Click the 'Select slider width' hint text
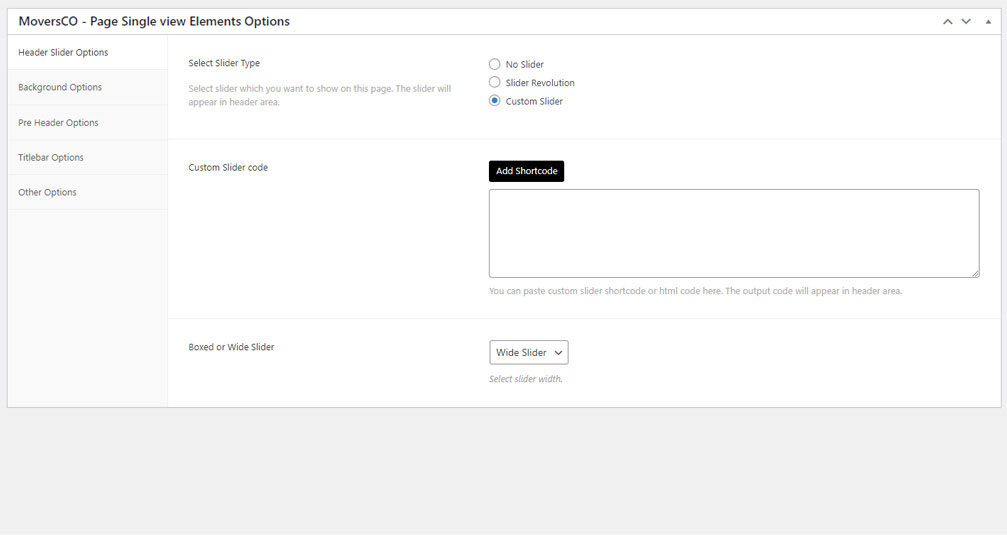The width and height of the screenshot is (1007, 535). coord(526,379)
